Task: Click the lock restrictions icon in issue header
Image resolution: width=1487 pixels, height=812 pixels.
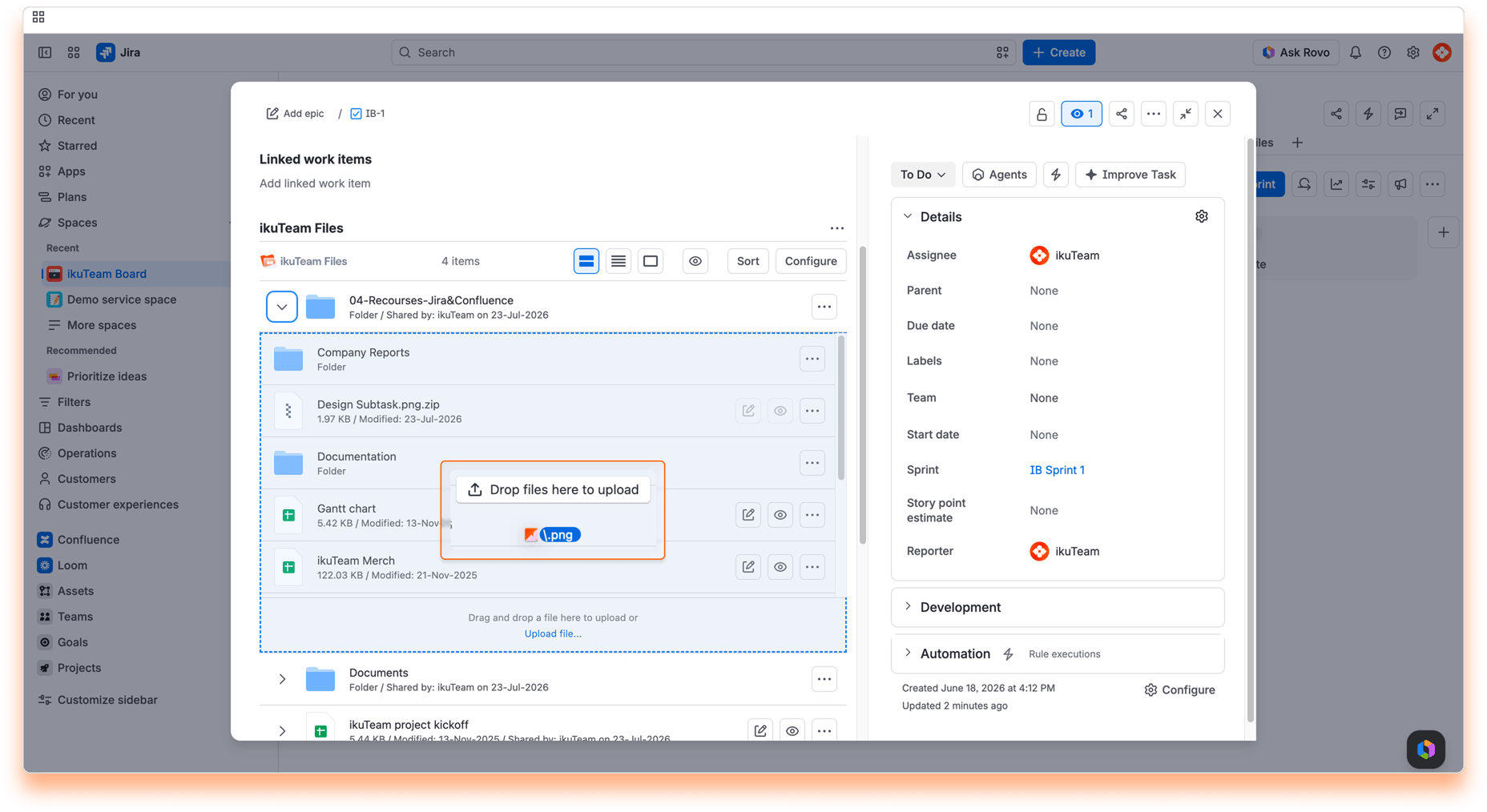Action: coord(1042,114)
